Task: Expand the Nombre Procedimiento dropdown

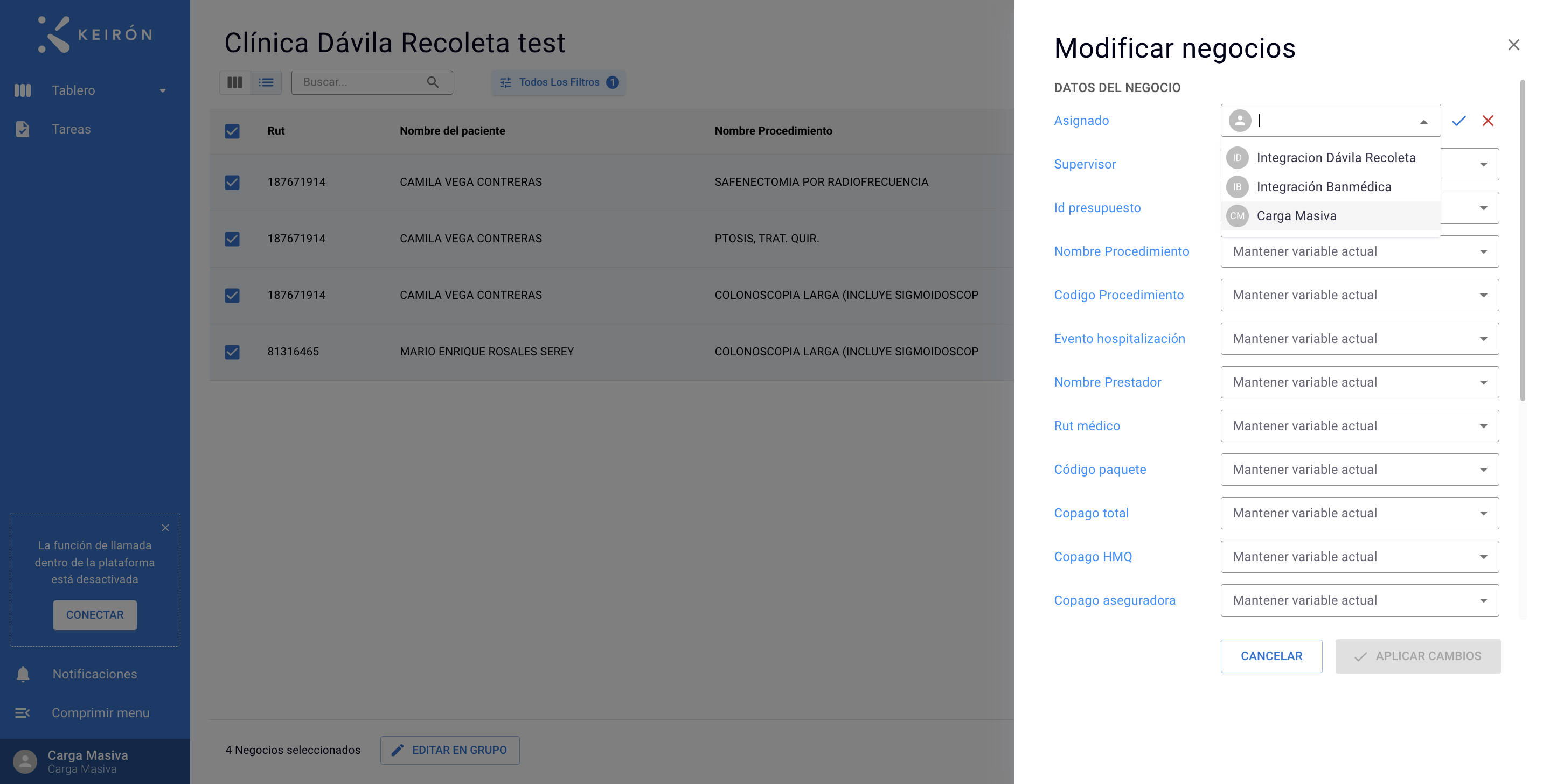Action: coord(1360,251)
